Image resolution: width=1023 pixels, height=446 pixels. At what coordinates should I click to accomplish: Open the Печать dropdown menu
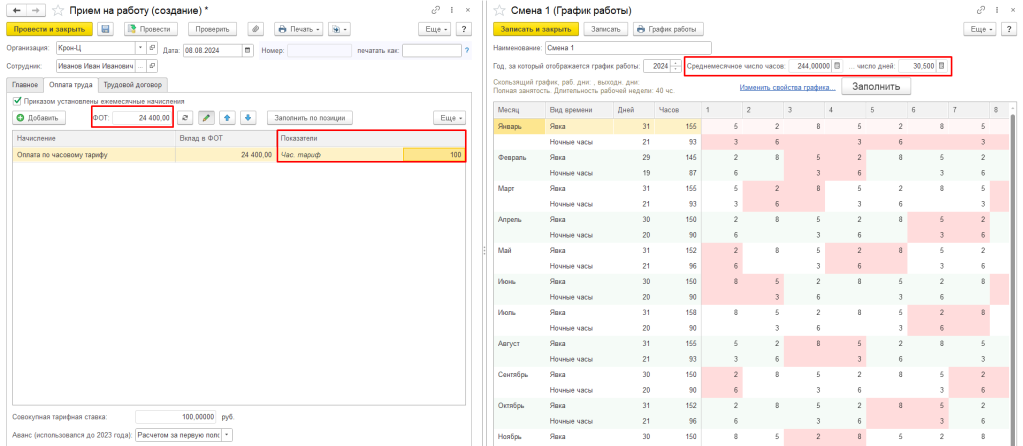click(297, 29)
